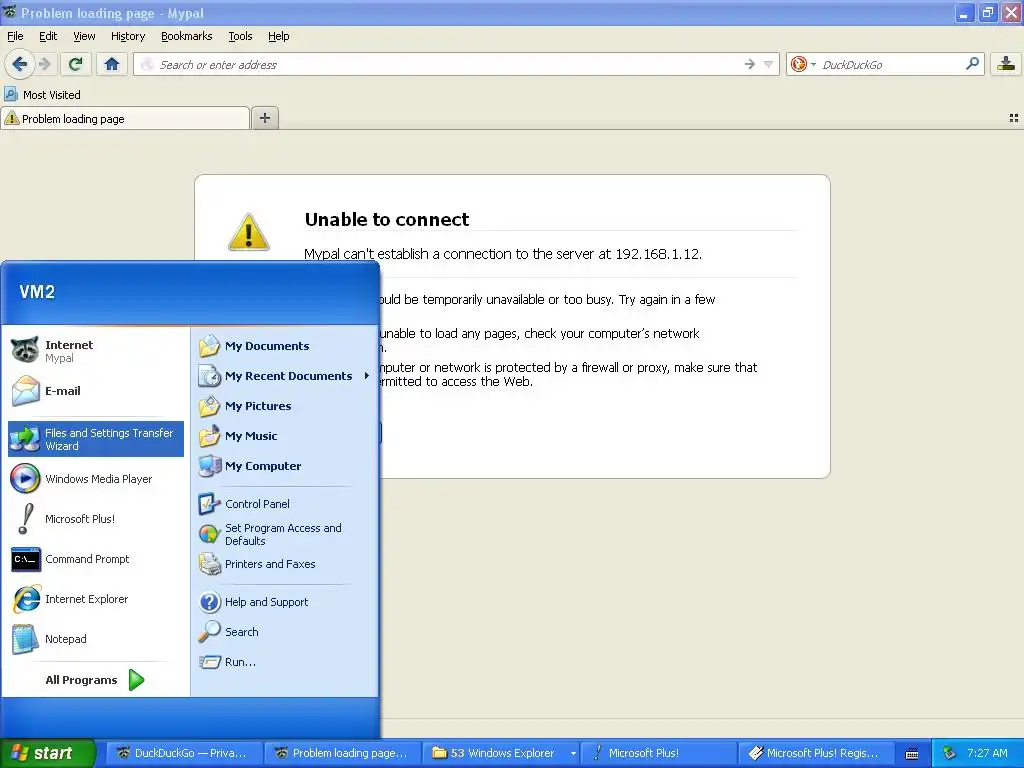
Task: Click the system tray network icon
Action: (x=949, y=753)
